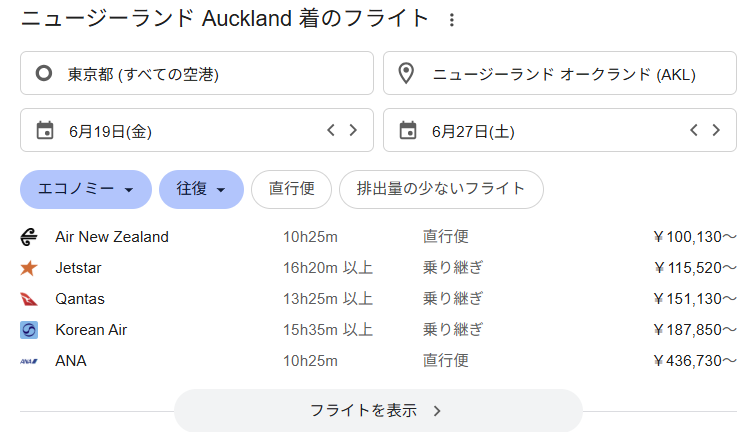This screenshot has width=750, height=432.
Task: Open the 往復 trip type dropdown
Action: click(201, 189)
